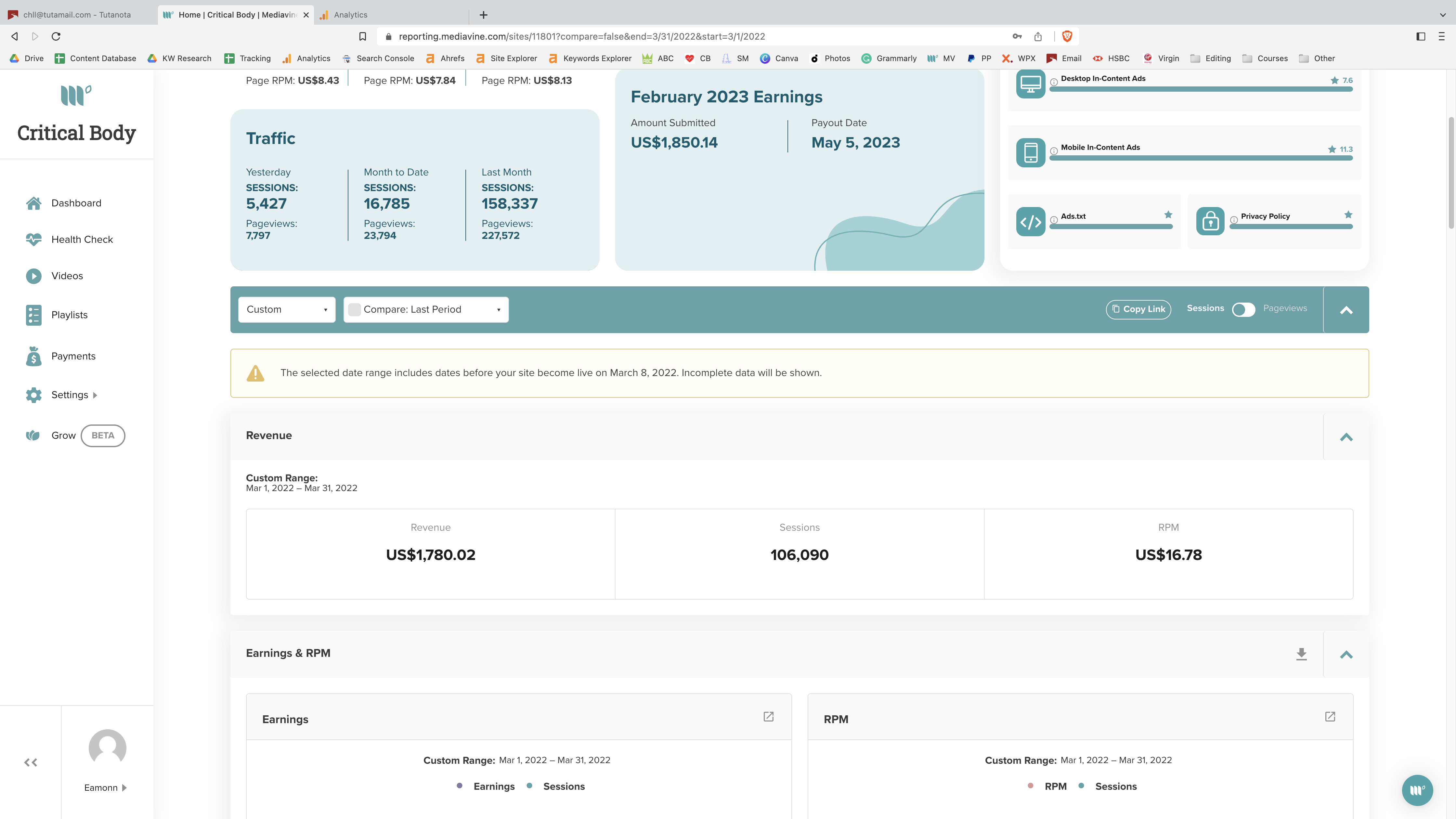Open Earnings chart in expanded view

[x=768, y=717]
